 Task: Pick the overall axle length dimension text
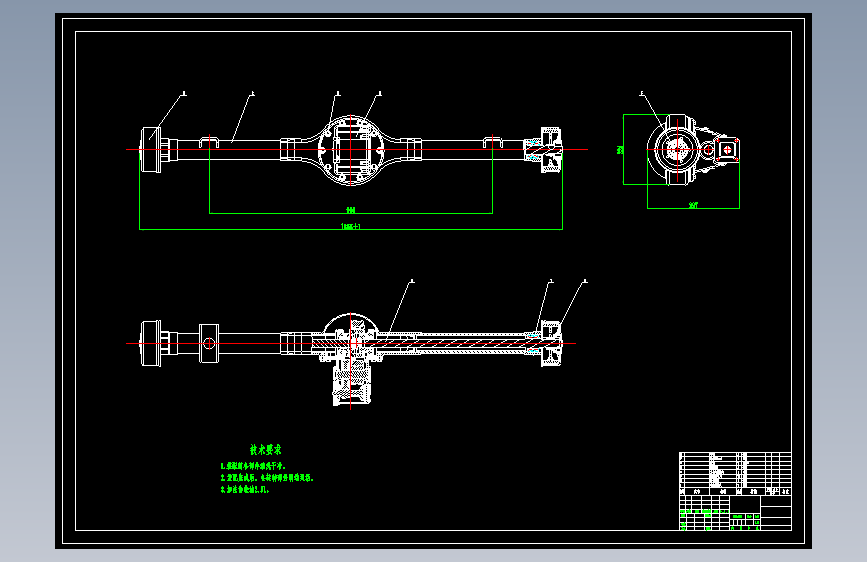[x=351, y=226]
